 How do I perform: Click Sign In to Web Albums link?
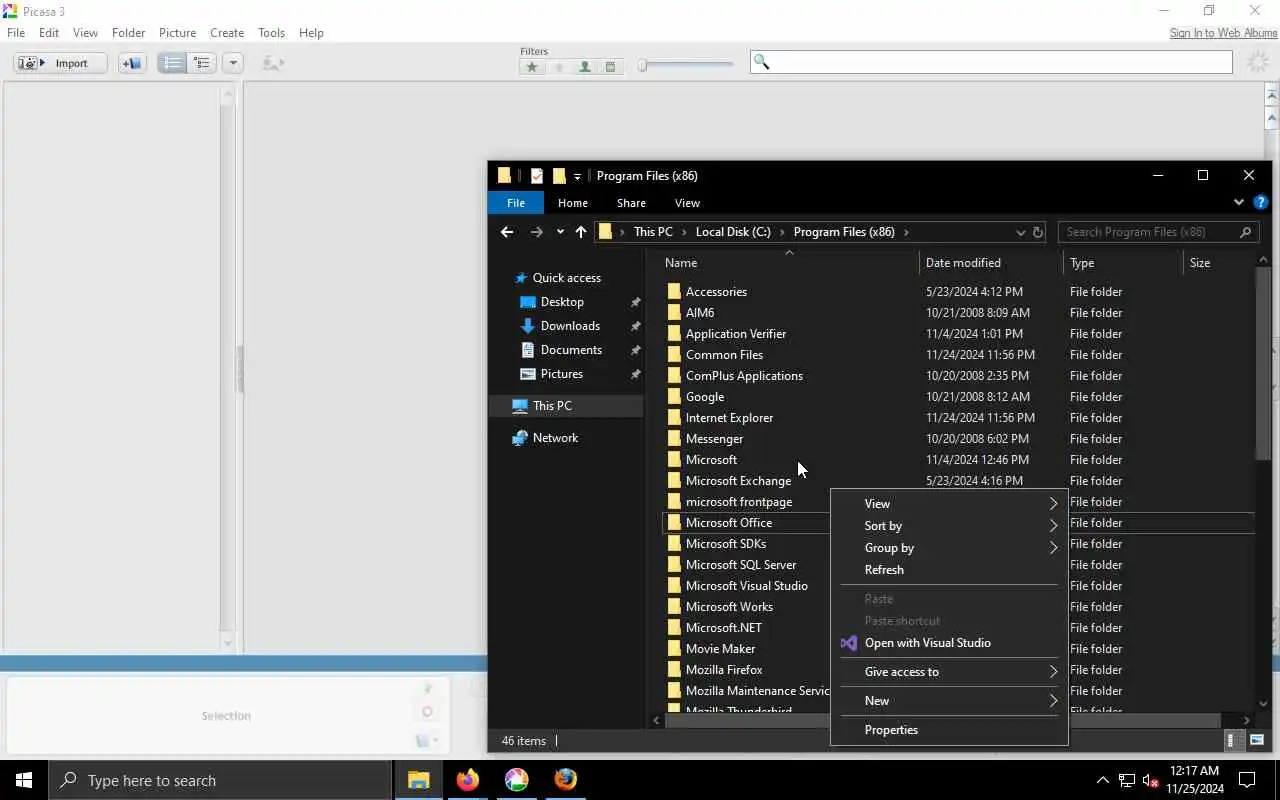(1223, 33)
